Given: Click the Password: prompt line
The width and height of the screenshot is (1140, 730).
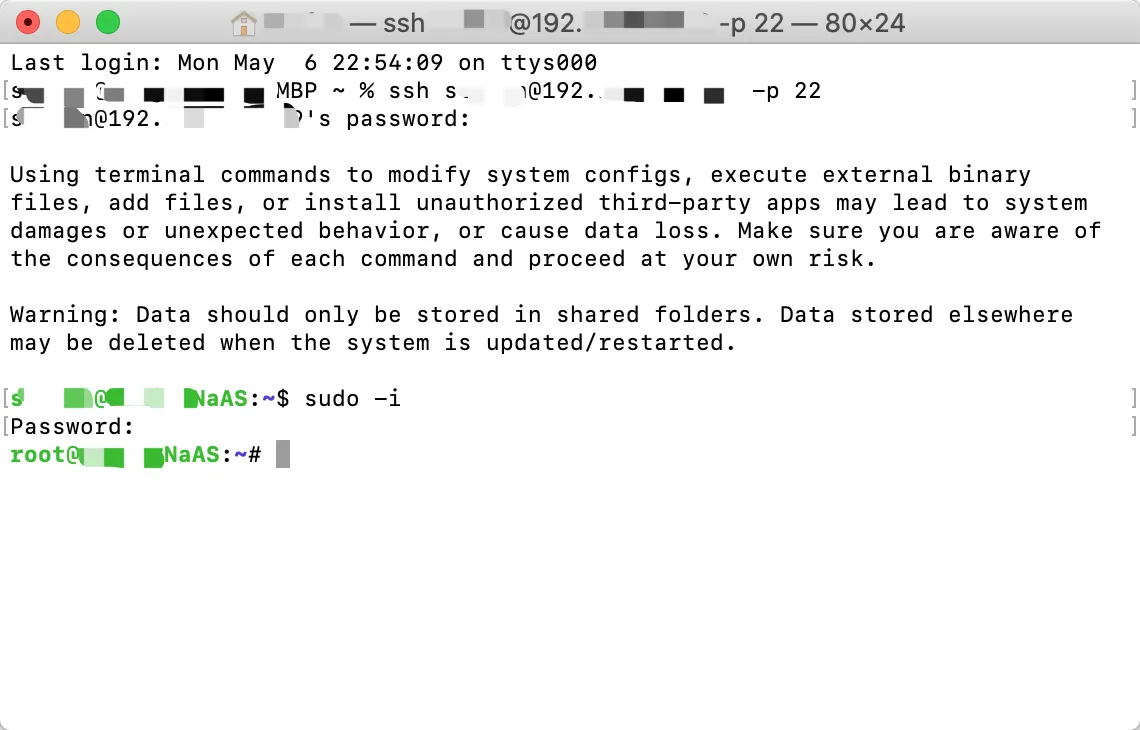Looking at the screenshot, I should click(x=70, y=426).
